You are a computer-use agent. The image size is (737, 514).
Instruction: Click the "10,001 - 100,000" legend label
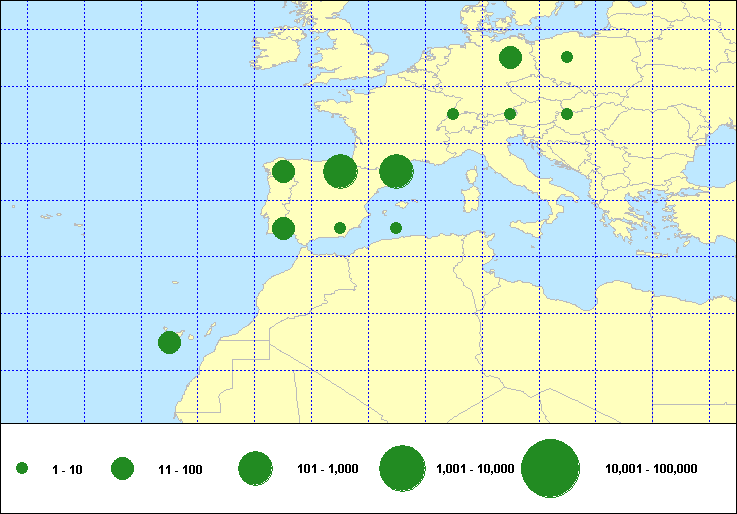(x=651, y=469)
